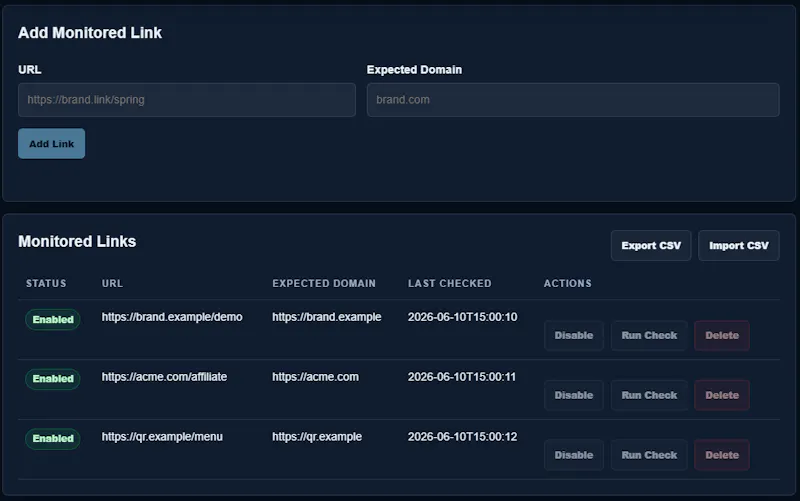Click the Monitored Links heading
Image resolution: width=800 pixels, height=501 pixels.
coord(77,241)
